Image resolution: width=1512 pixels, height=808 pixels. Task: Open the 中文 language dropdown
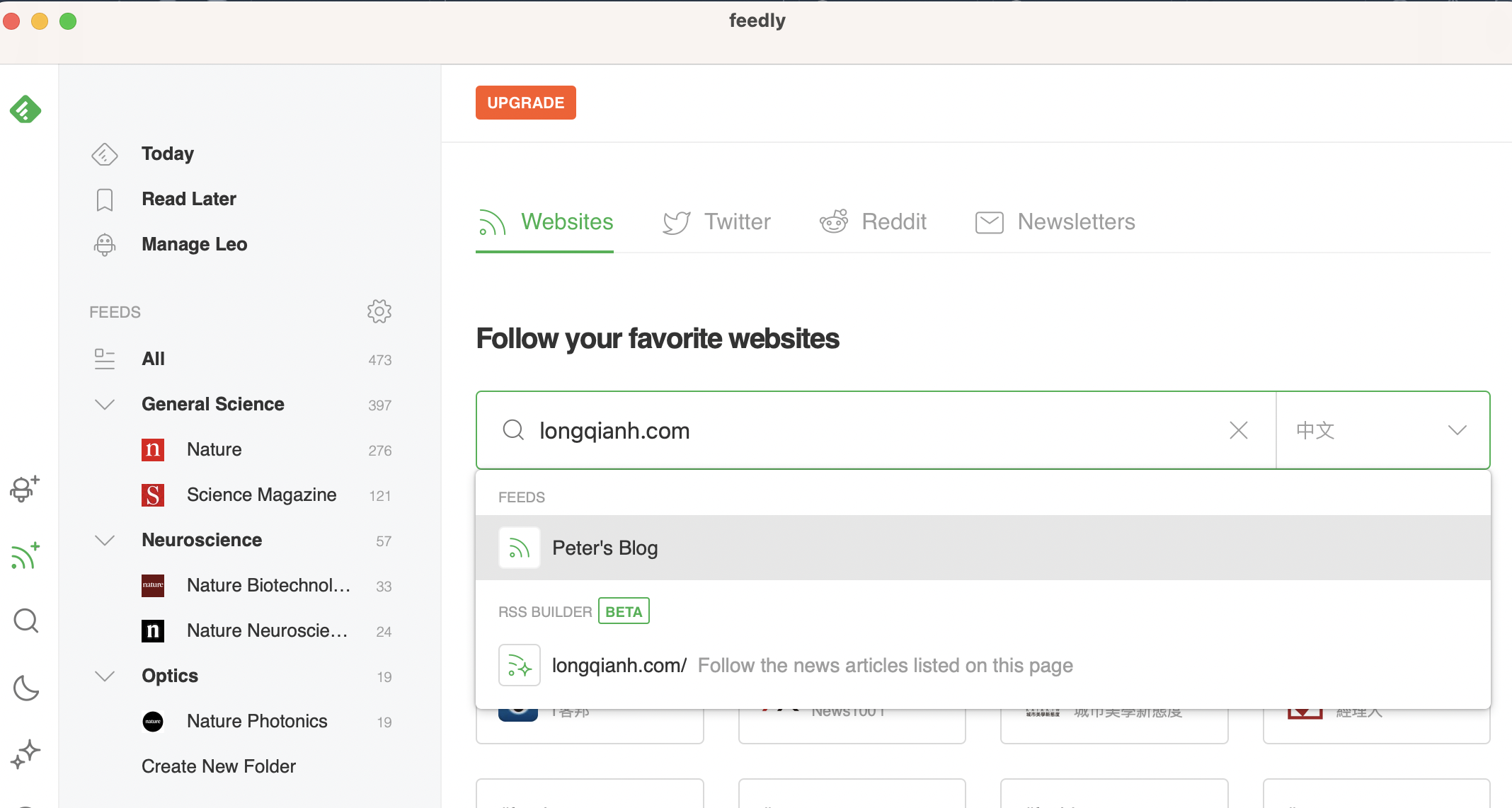tap(1383, 430)
